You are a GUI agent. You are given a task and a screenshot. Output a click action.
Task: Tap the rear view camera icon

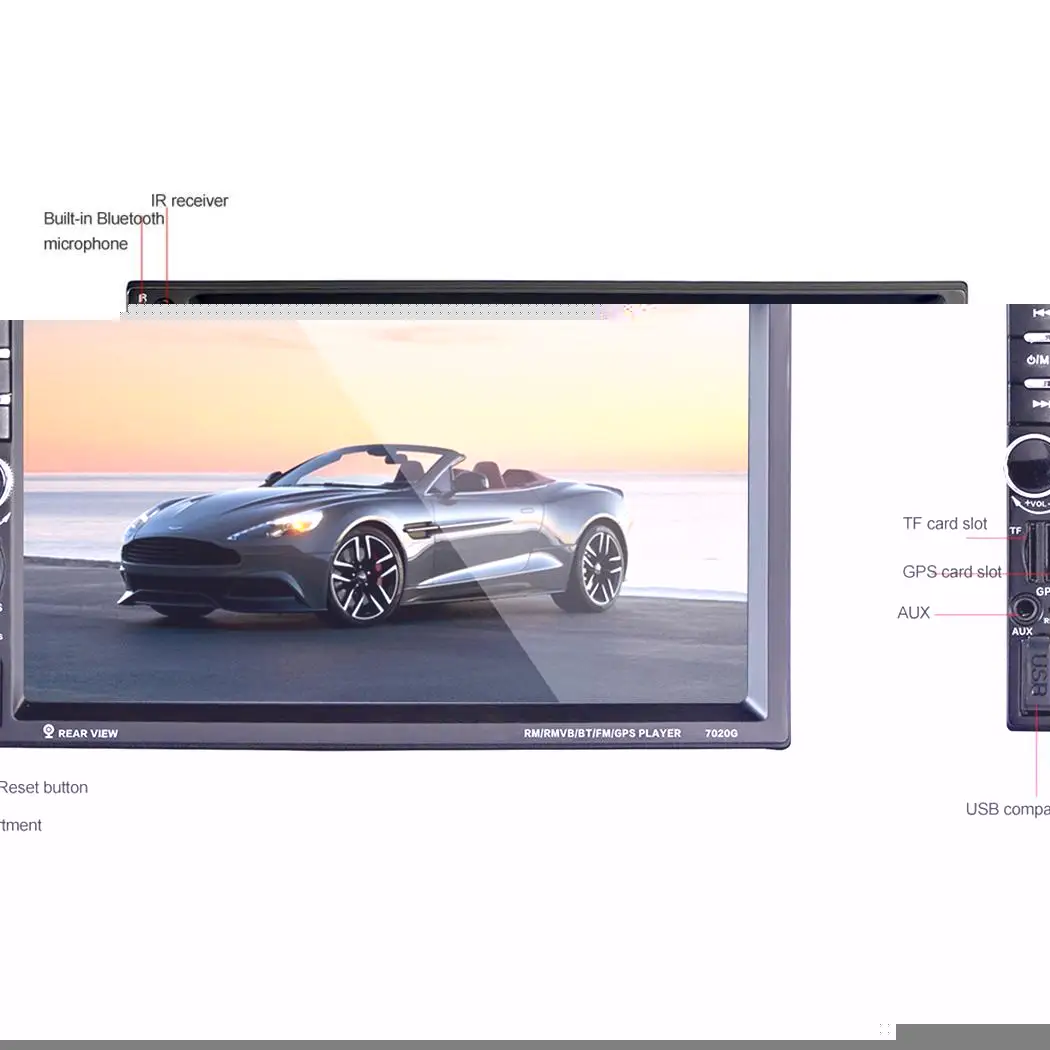[48, 731]
